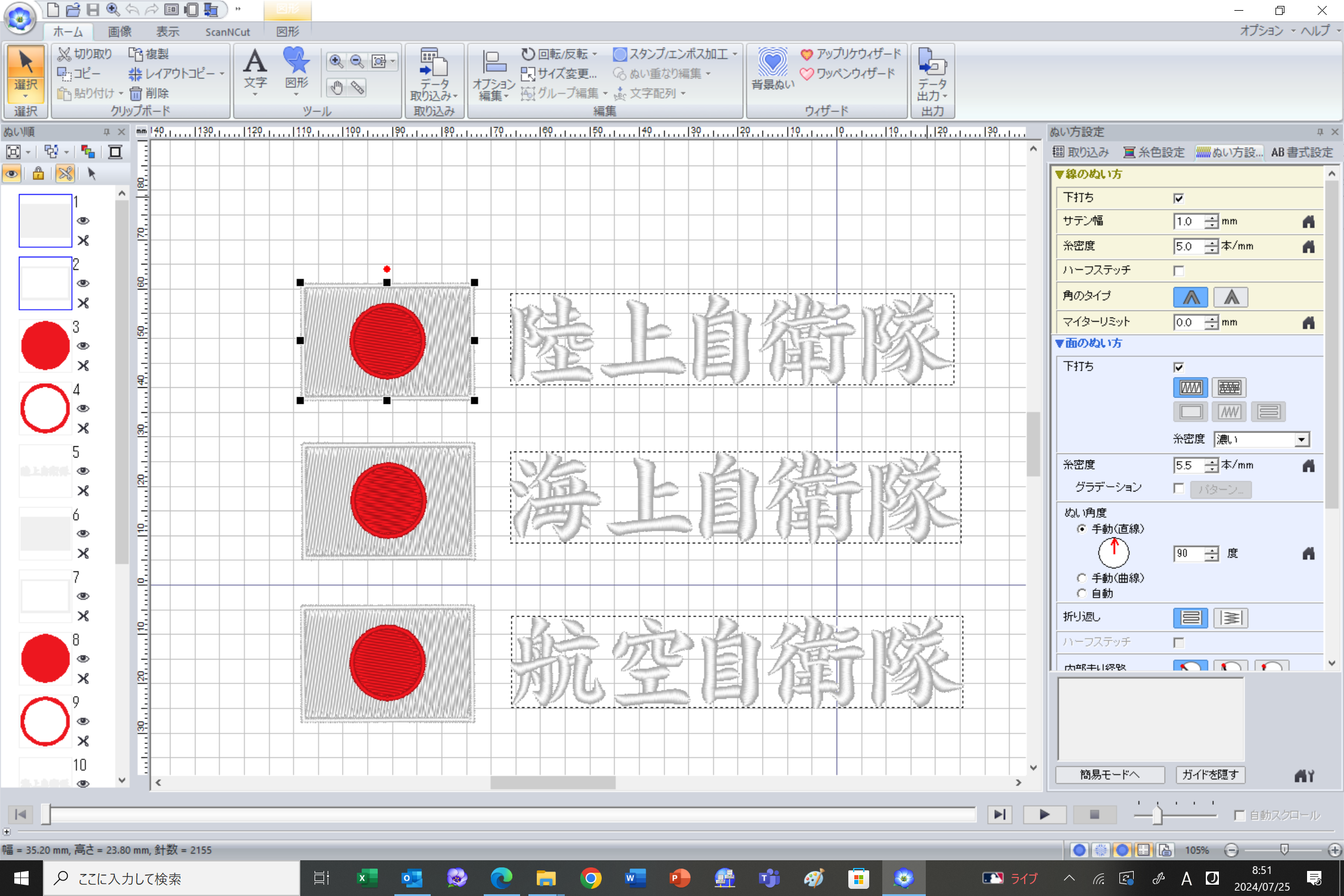Open the 文字 text tool
The width and height of the screenshot is (1344, 896).
click(255, 71)
